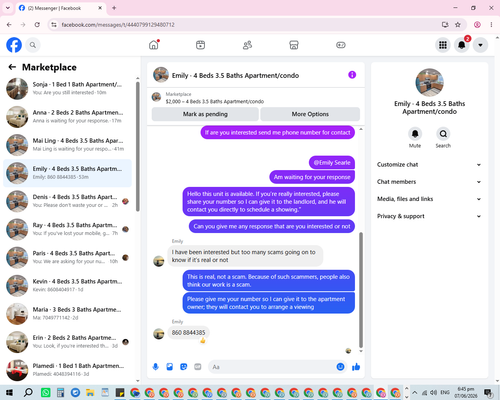500x400 pixels.
Task: Open the Facebook search icon
Action: coord(33,45)
